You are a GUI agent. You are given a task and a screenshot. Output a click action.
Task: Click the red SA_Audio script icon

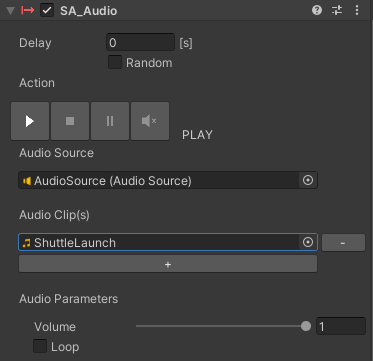tap(28, 11)
